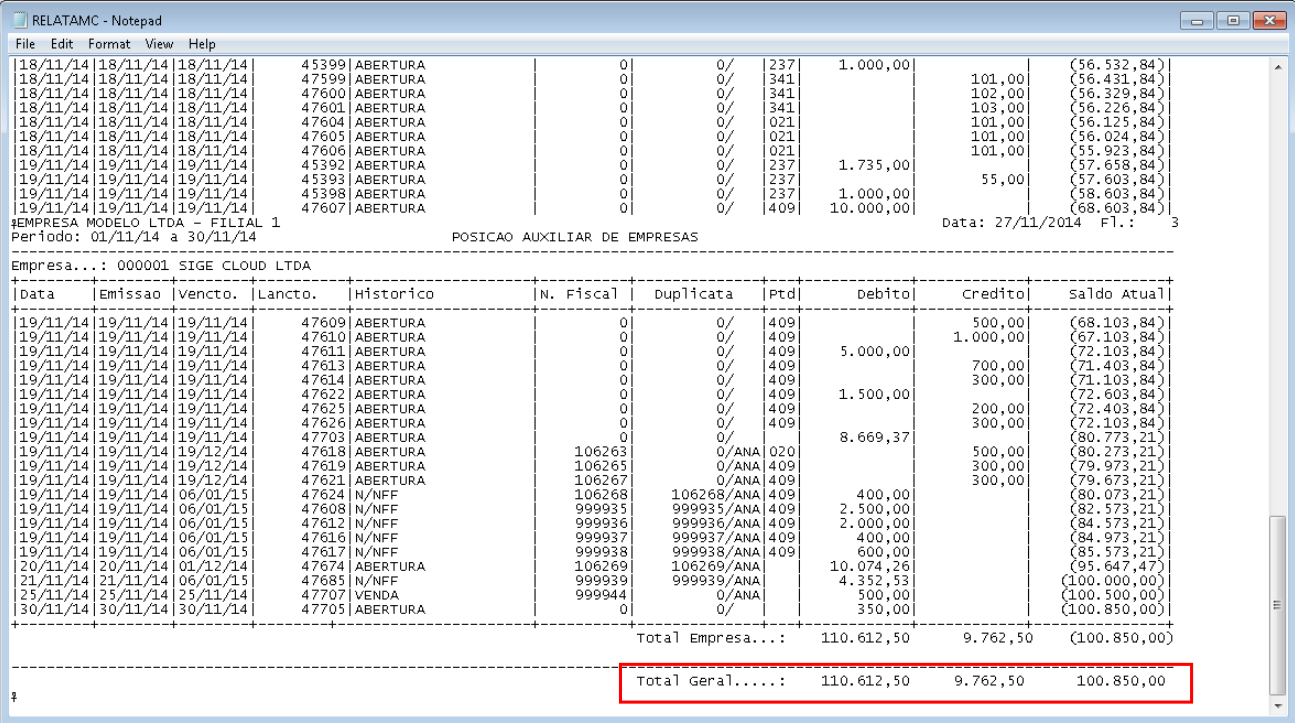1295x726 pixels.
Task: Click the title 'POSICAO AUXILIAR DE EMPRESAS'
Action: pyautogui.click(x=575, y=237)
